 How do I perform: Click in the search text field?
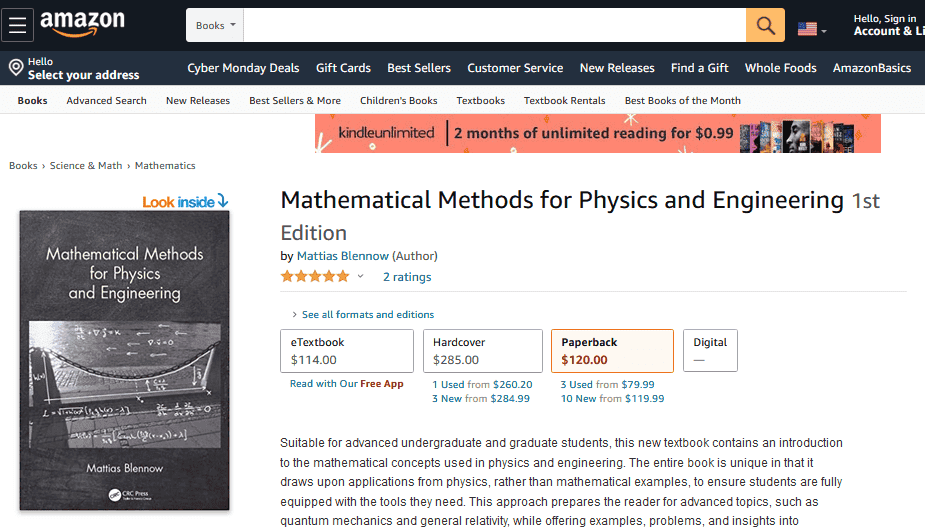pyautogui.click(x=494, y=25)
